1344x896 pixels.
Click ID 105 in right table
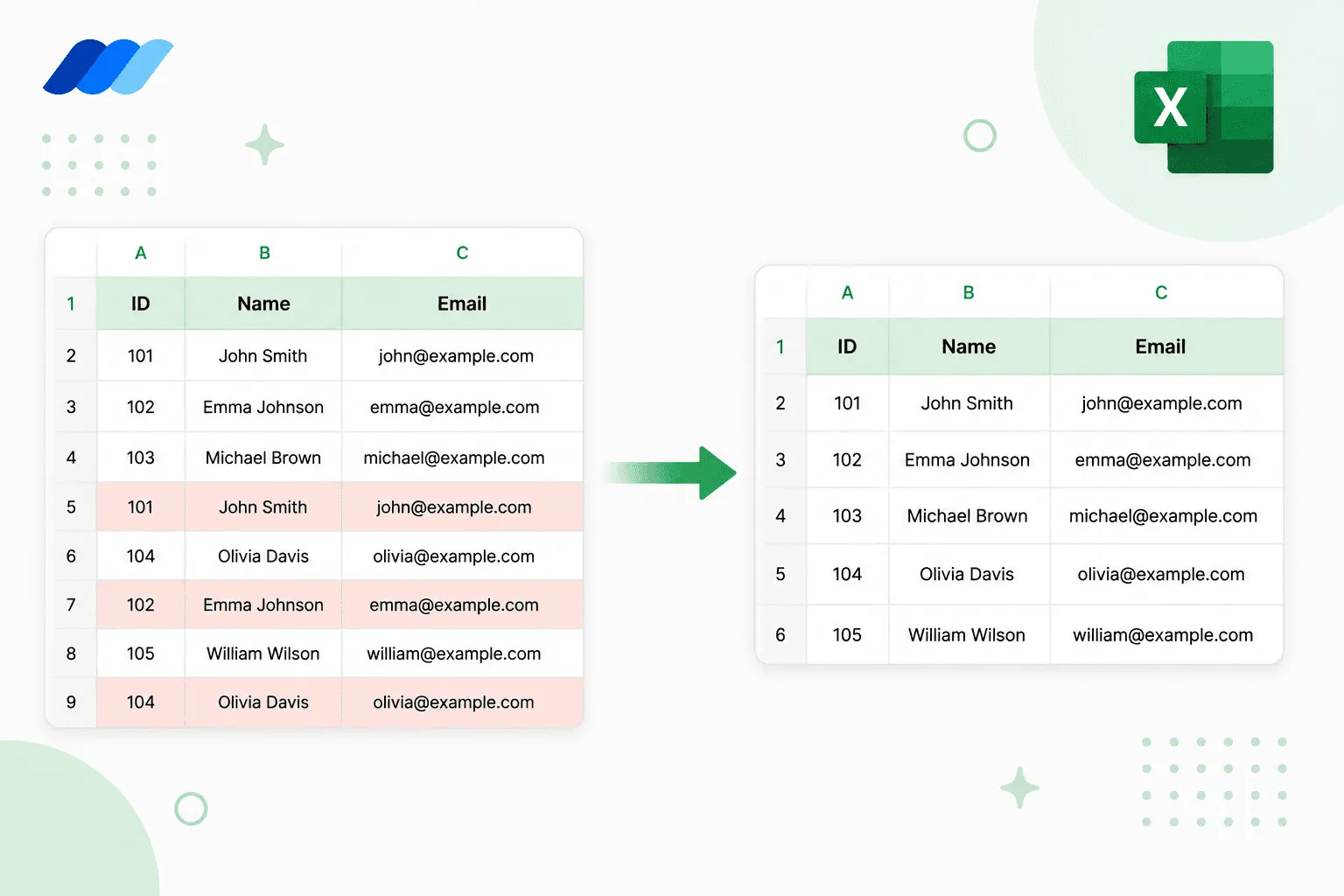tap(847, 635)
